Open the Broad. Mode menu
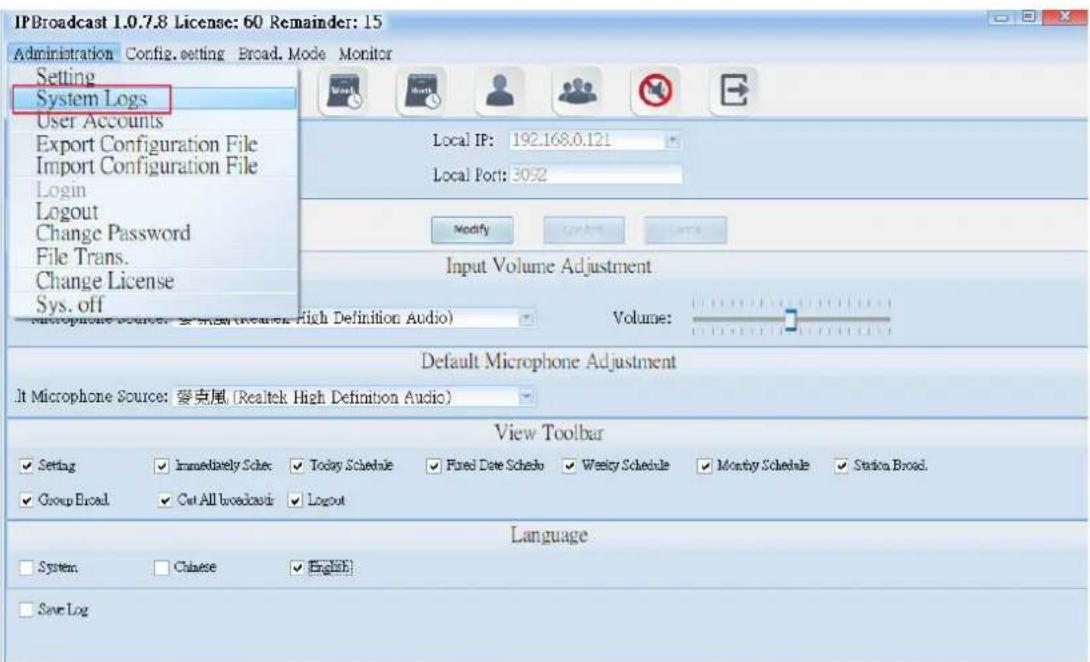 [x=282, y=54]
